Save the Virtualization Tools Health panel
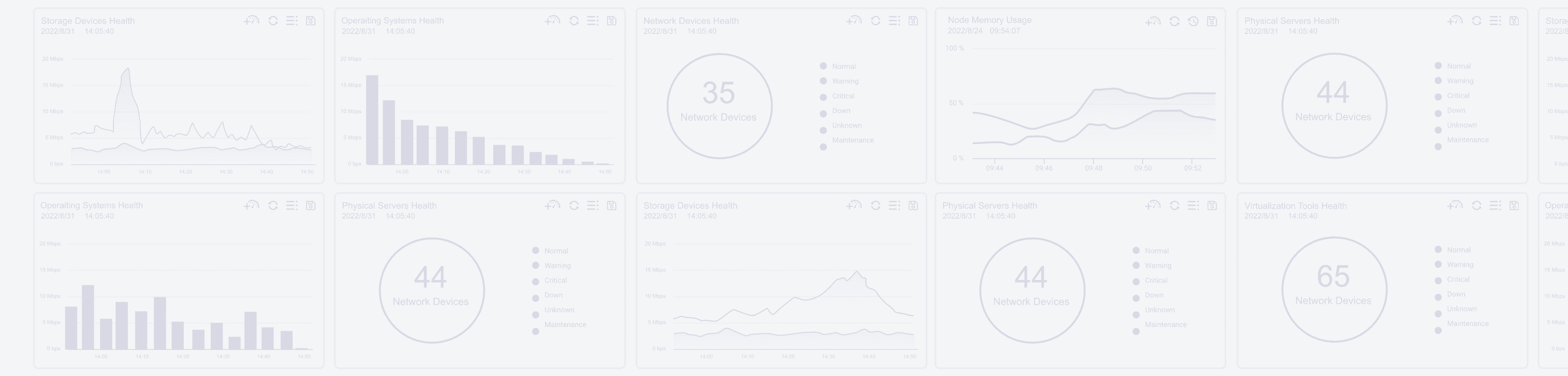The width and height of the screenshot is (1568, 376). [1514, 205]
